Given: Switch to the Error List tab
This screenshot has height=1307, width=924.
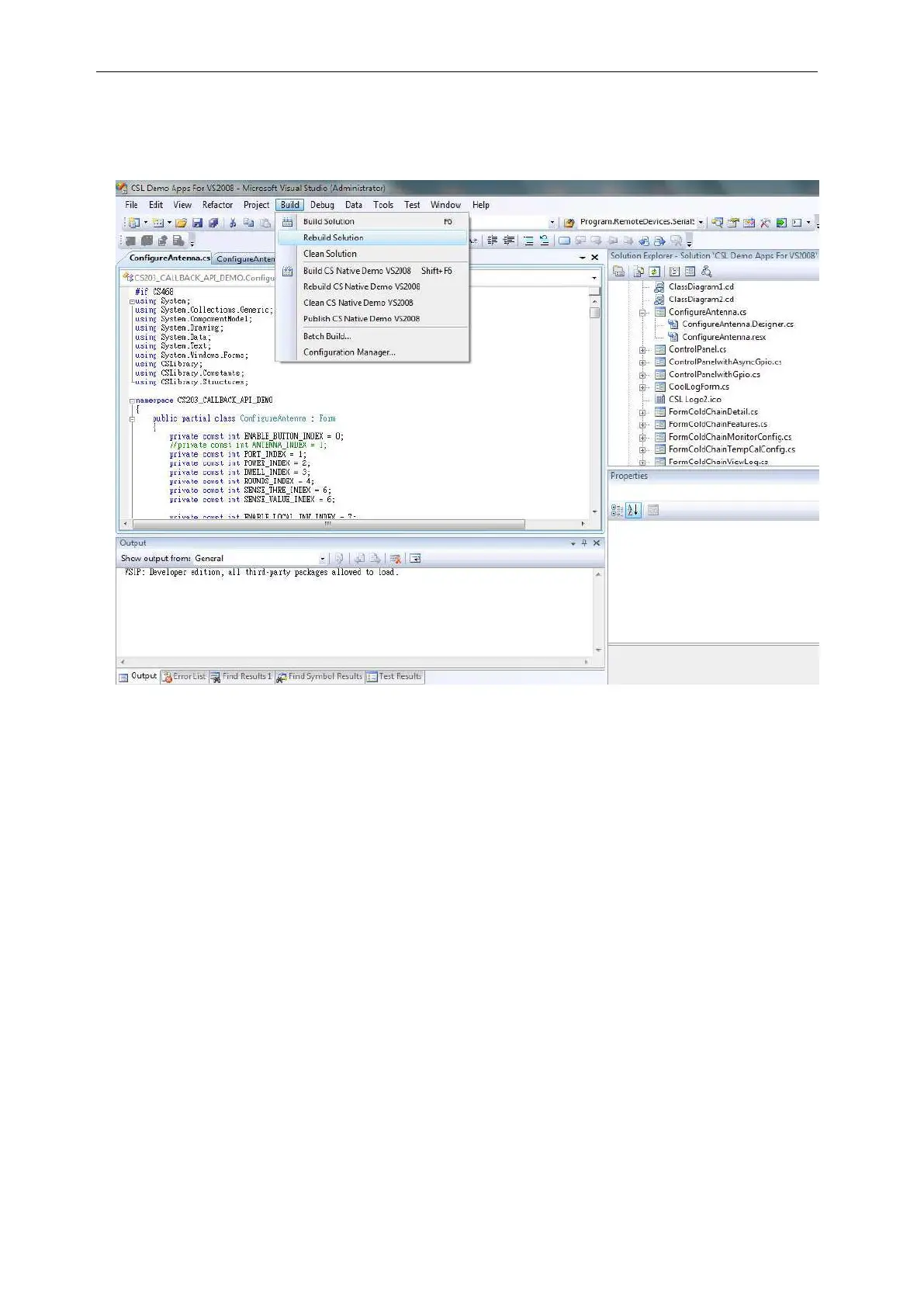Looking at the screenshot, I should pos(184,677).
